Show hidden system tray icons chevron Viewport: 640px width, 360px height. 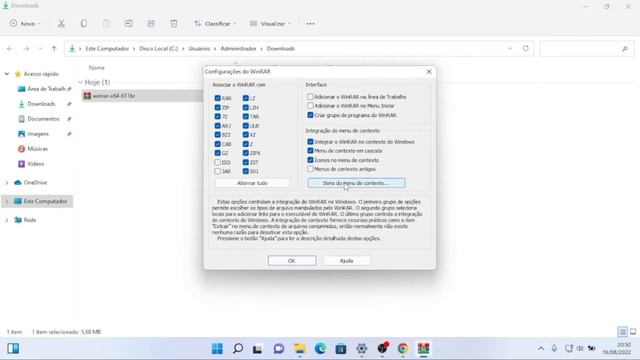tap(541, 349)
